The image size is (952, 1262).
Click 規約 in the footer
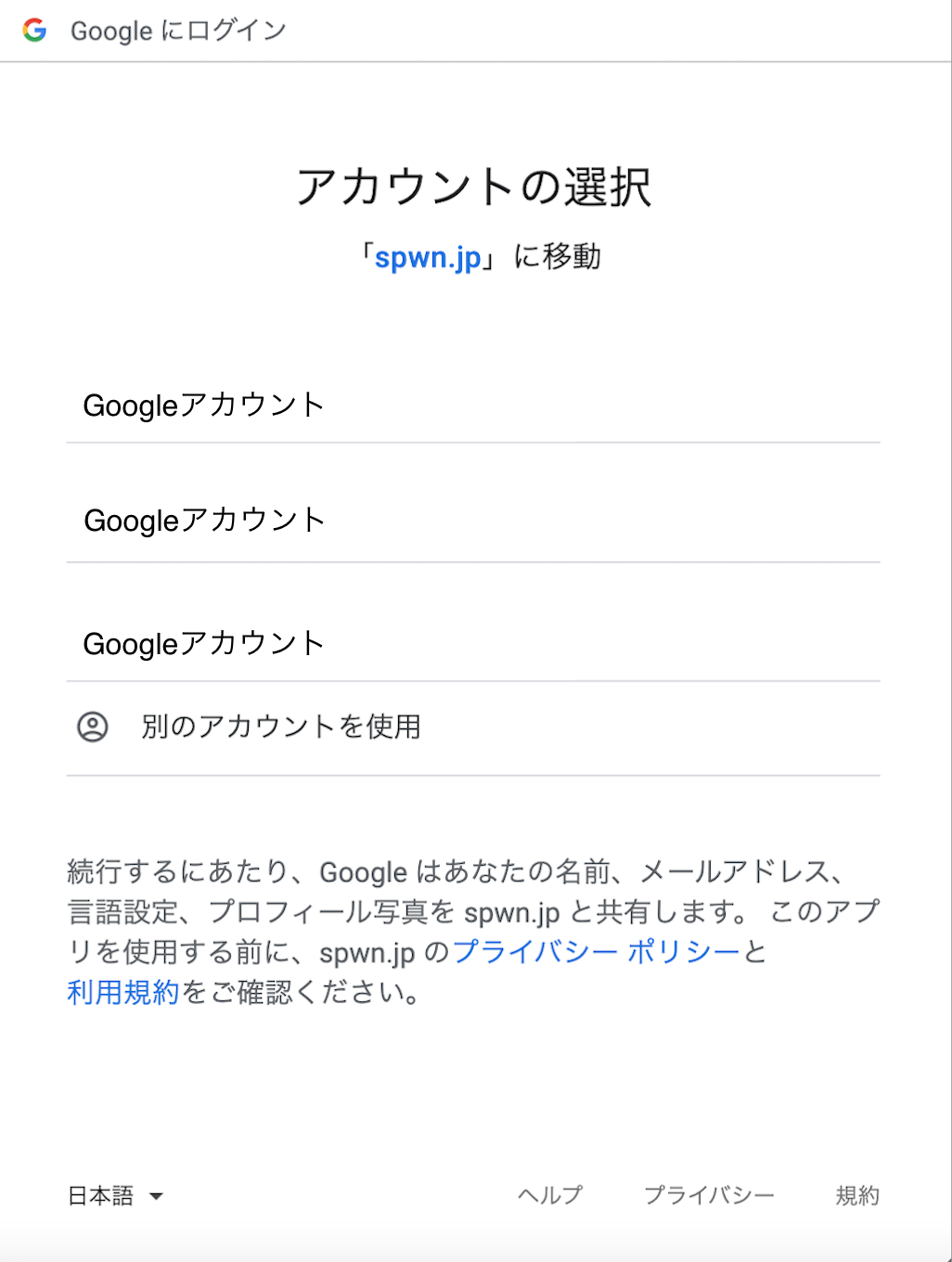click(x=857, y=1195)
